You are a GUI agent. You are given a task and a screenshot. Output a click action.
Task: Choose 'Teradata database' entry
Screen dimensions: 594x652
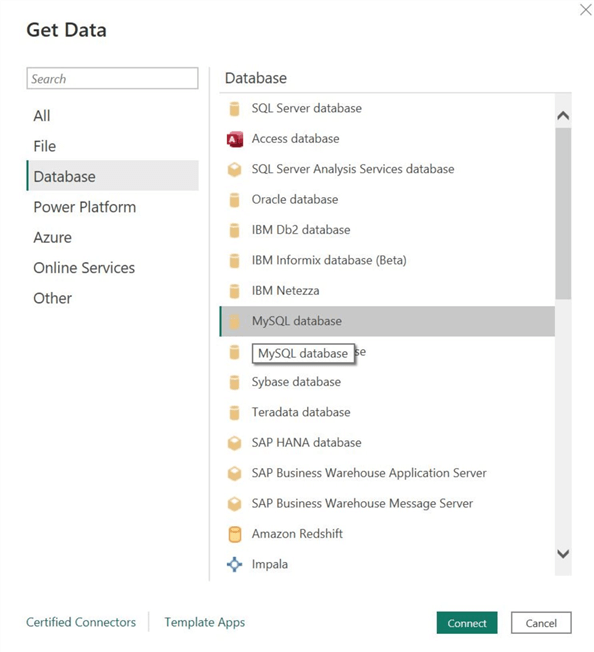pos(301,412)
